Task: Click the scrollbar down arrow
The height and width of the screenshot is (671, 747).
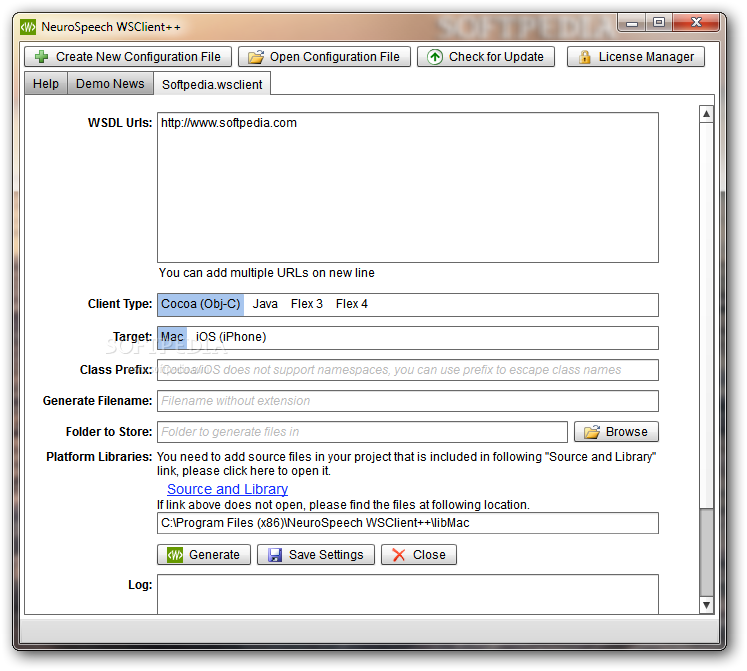Action: [707, 605]
